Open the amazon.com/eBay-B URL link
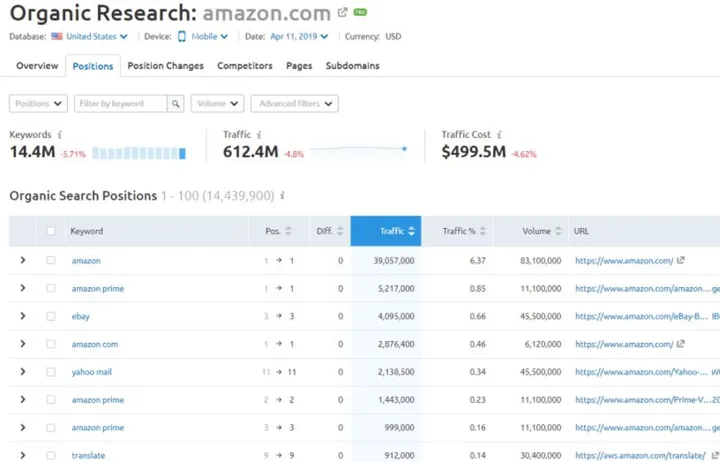Image resolution: width=720 pixels, height=462 pixels. click(641, 316)
